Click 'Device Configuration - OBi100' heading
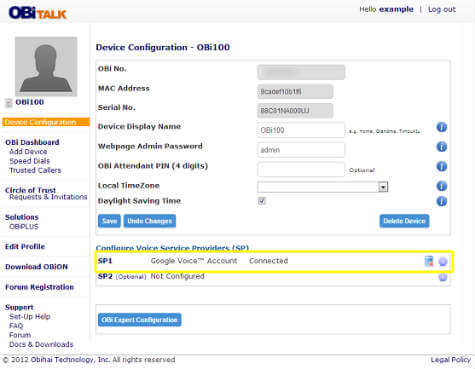 pyautogui.click(x=163, y=47)
